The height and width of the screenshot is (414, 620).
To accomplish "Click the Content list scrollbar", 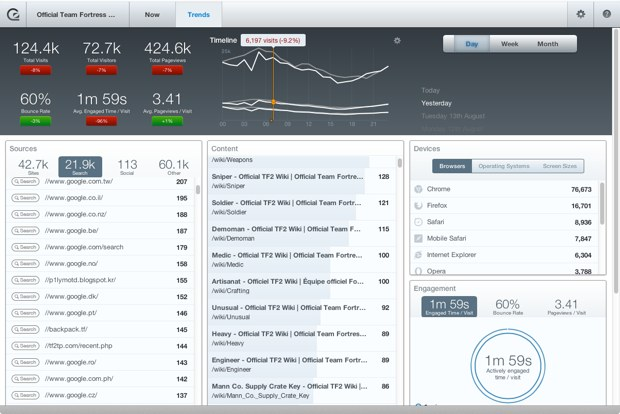I will pos(400,163).
